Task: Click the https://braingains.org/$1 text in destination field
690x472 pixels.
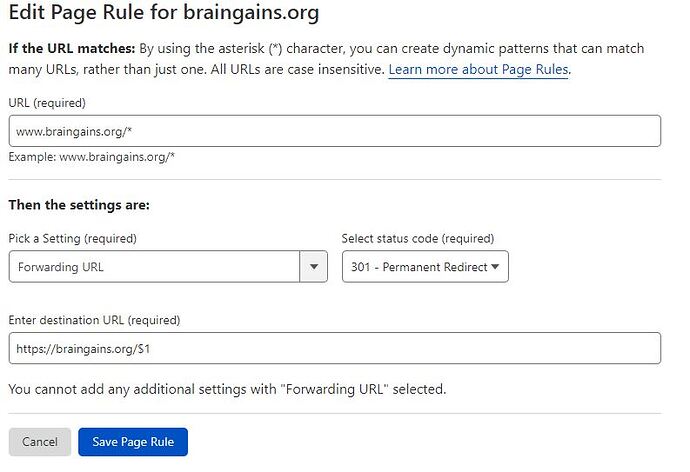Action: coord(83,349)
